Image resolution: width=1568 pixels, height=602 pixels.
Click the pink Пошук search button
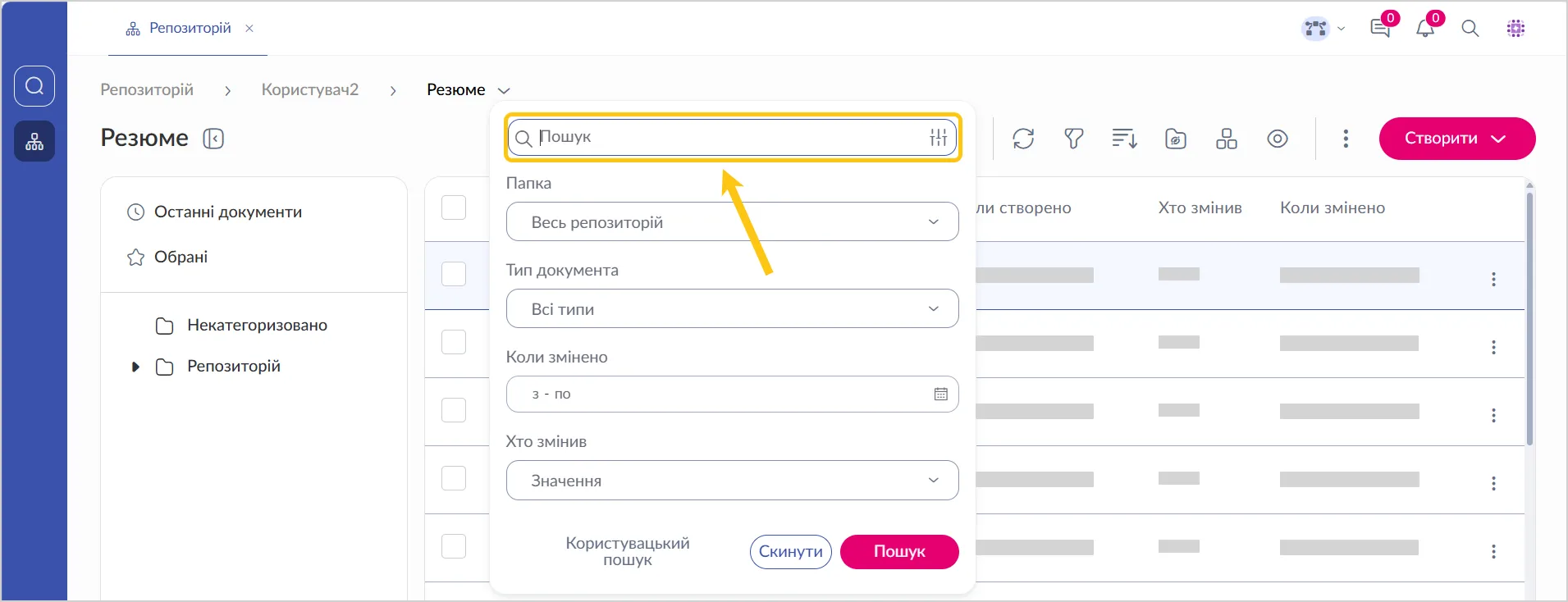898,552
